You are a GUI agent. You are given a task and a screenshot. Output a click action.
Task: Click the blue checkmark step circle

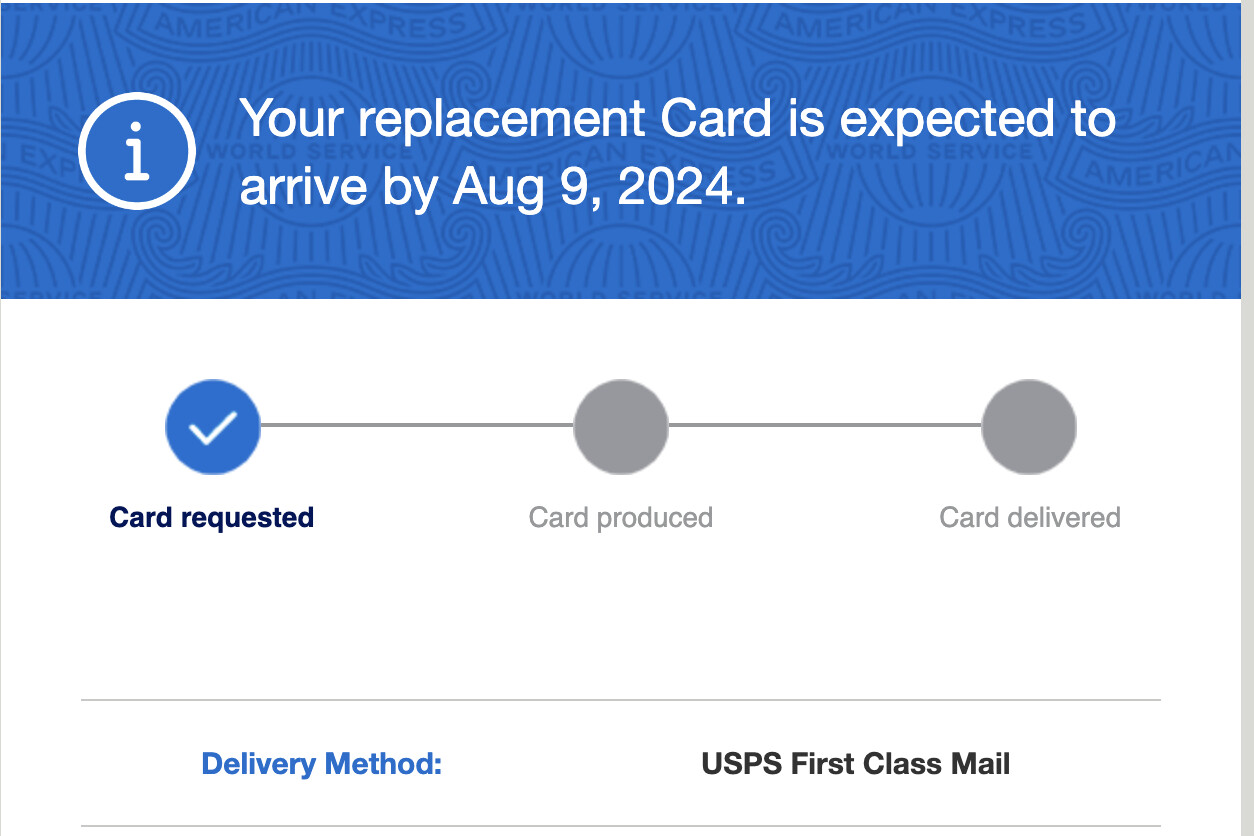point(212,427)
